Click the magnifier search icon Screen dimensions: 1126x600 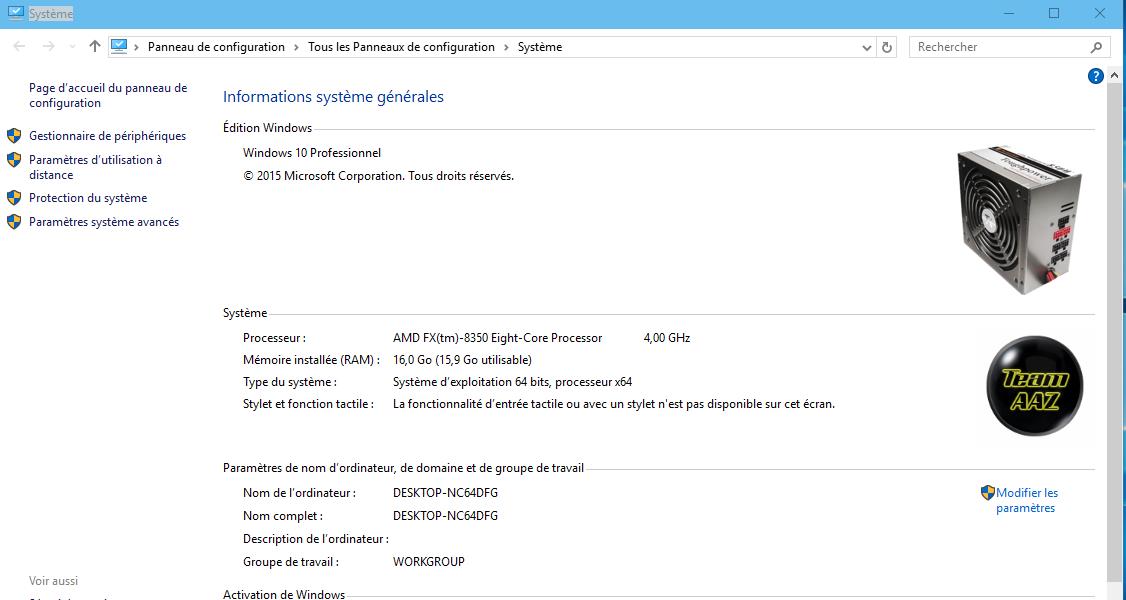point(1096,47)
